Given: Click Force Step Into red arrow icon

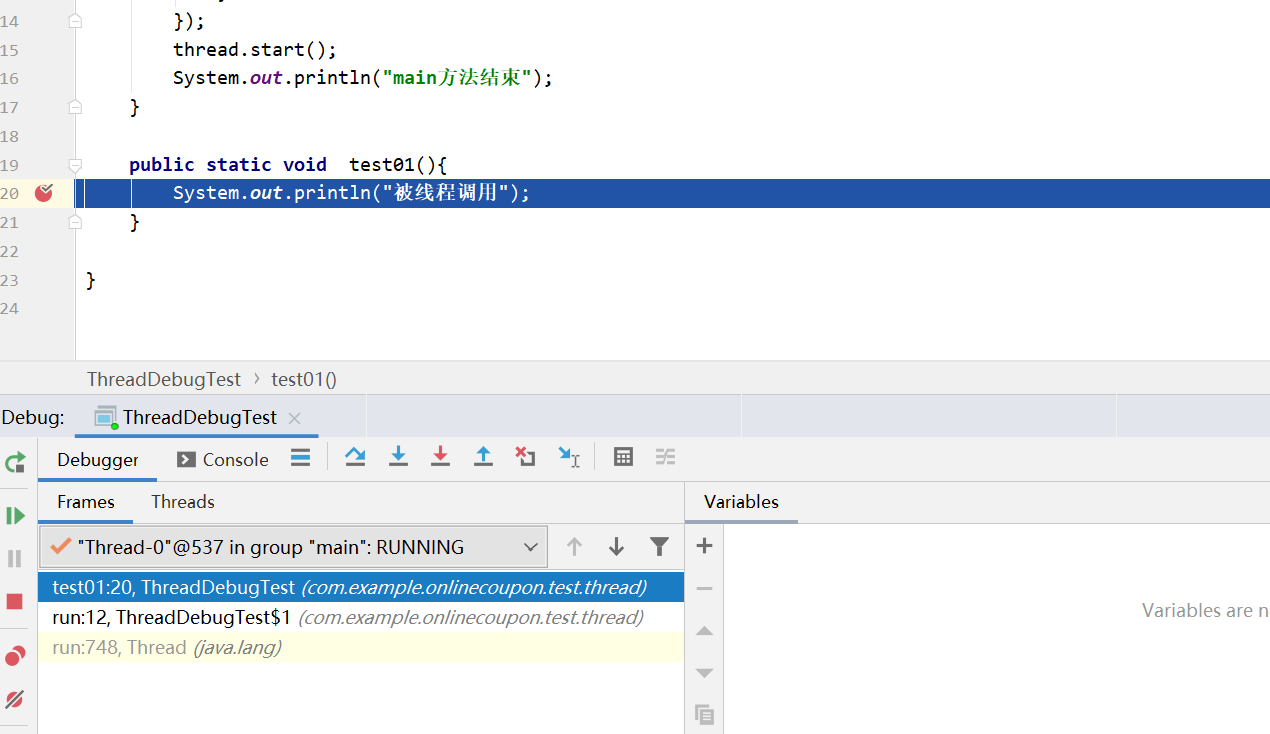Looking at the screenshot, I should tap(440, 457).
